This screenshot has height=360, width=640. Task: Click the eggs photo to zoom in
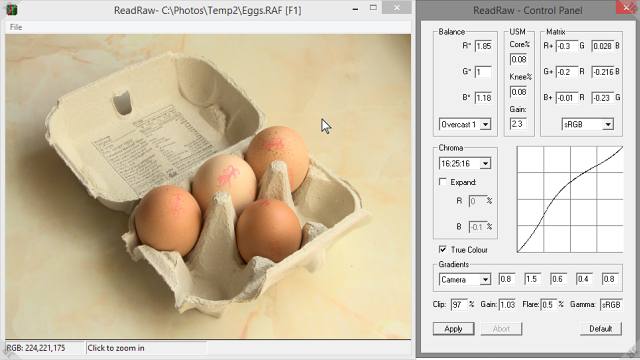pos(208,187)
